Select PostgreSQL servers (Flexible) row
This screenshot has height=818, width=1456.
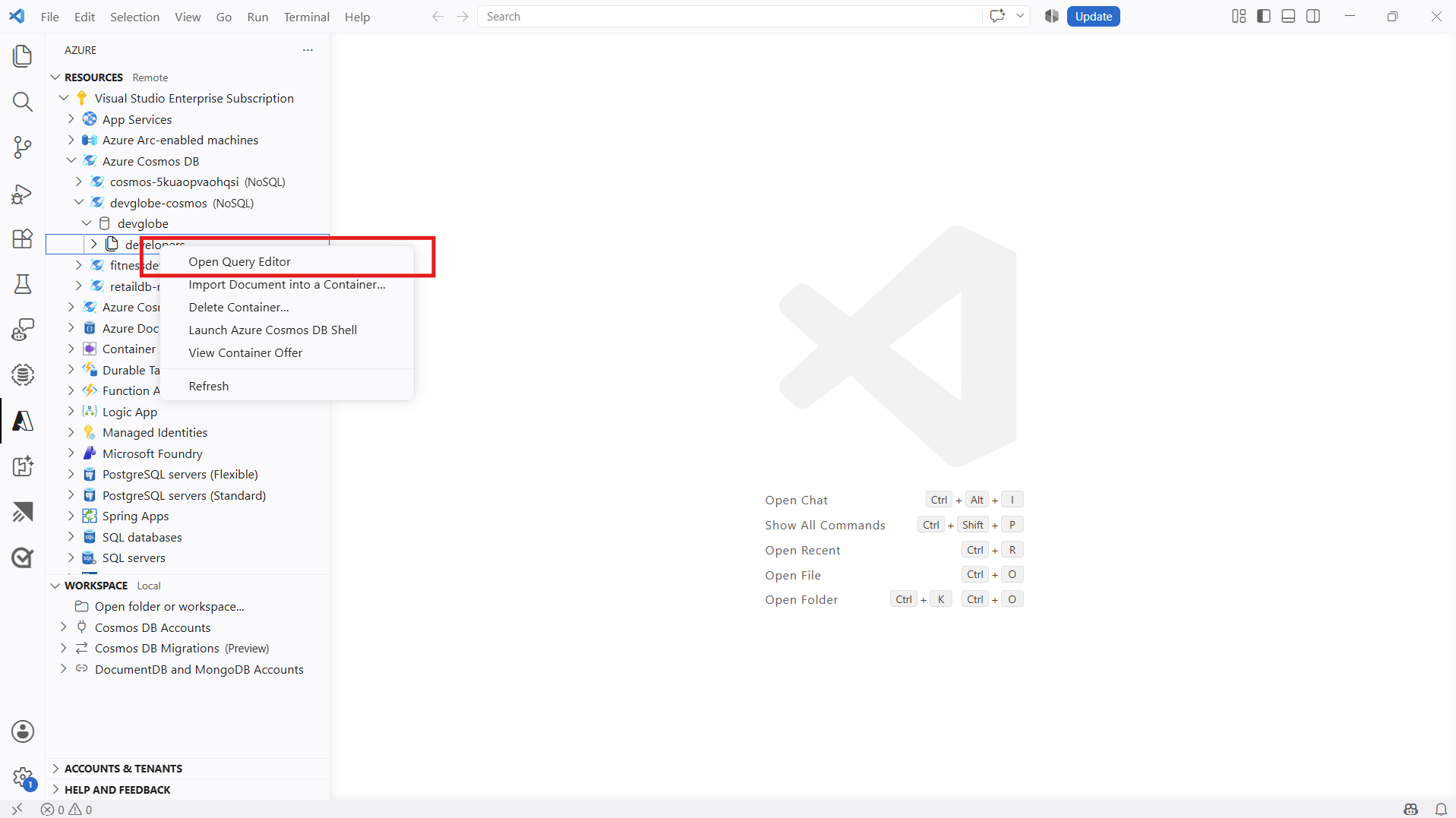pos(188,475)
